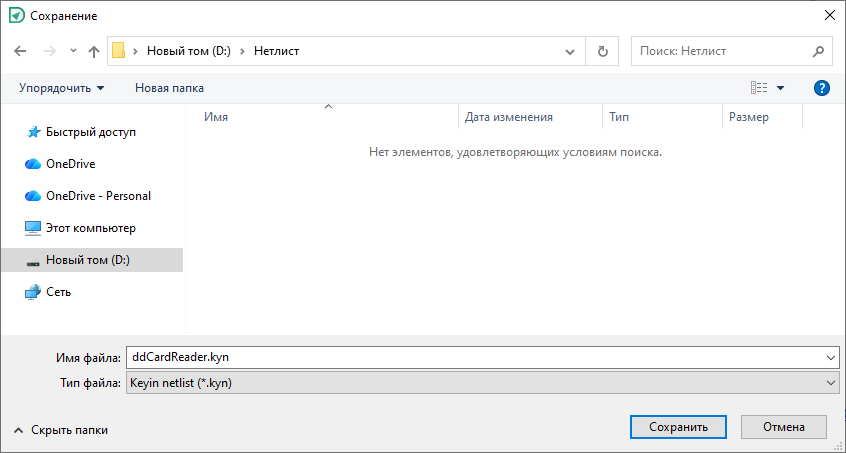
Task: Click the search magnifier icon
Action: pyautogui.click(x=817, y=51)
